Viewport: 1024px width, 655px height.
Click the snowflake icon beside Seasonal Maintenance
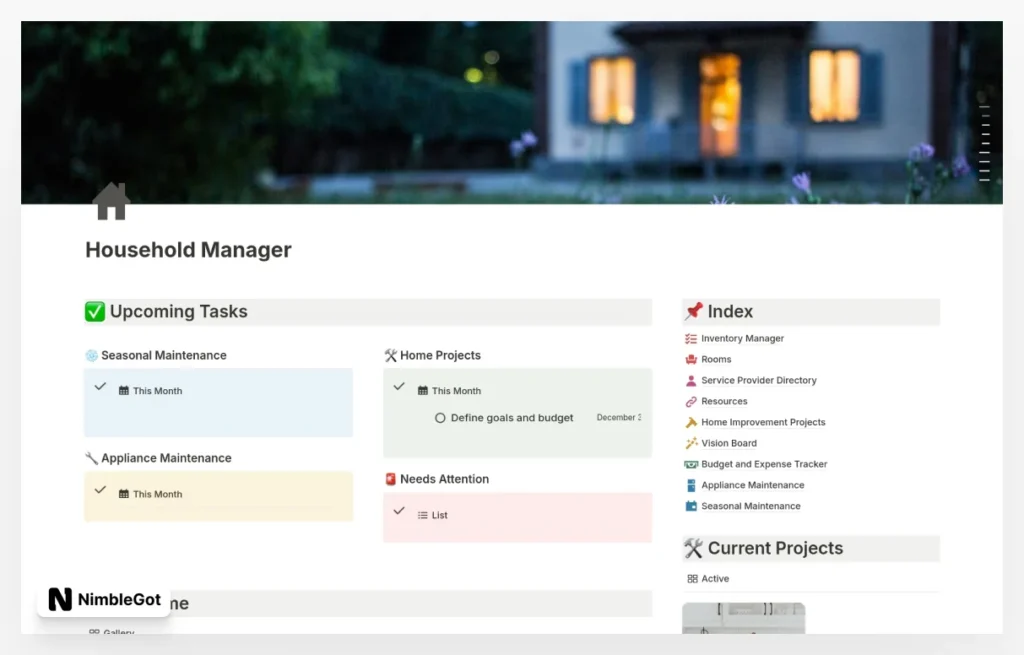point(91,355)
